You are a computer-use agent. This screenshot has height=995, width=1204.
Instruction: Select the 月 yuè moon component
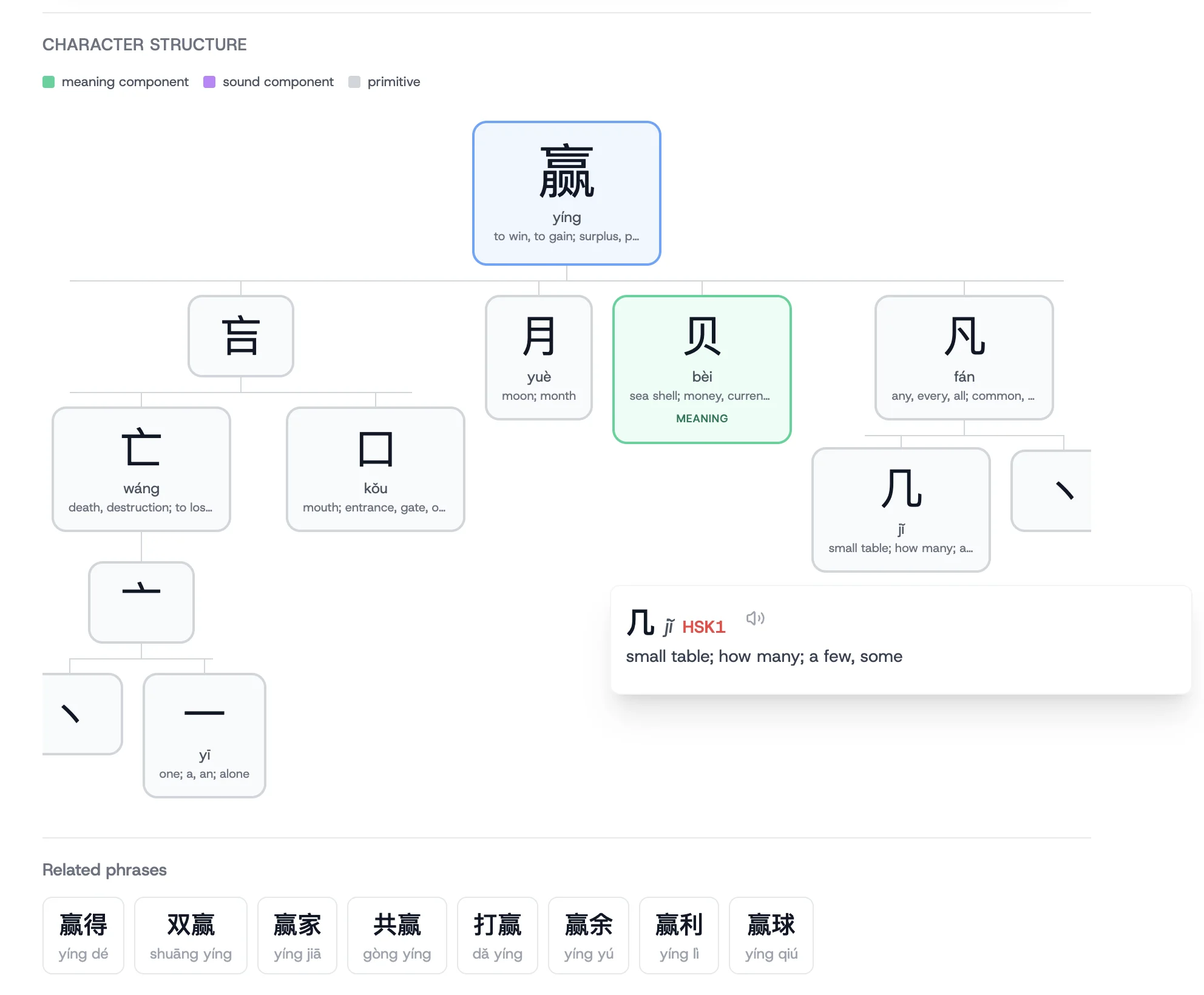(x=538, y=357)
